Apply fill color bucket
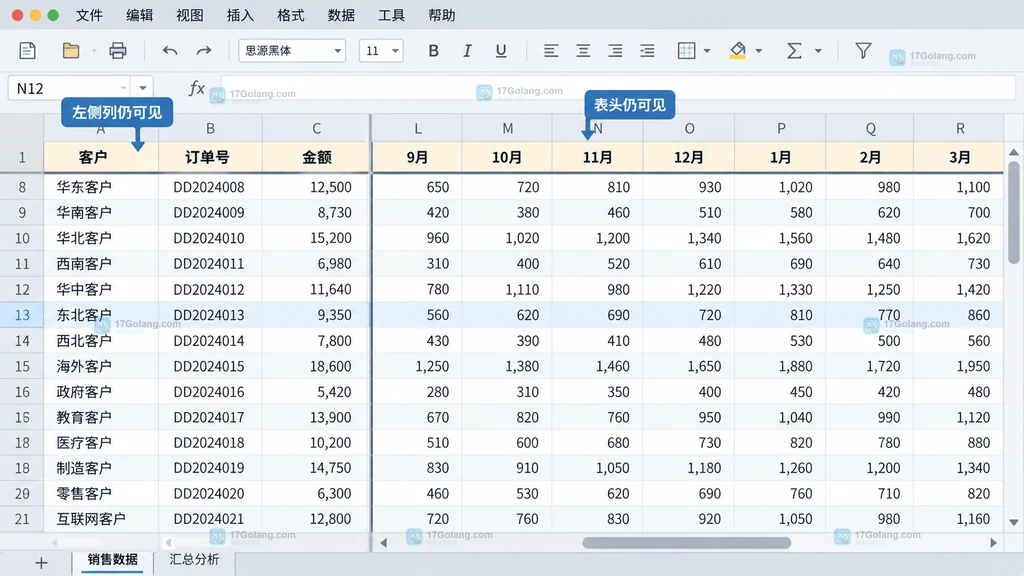 (738, 50)
